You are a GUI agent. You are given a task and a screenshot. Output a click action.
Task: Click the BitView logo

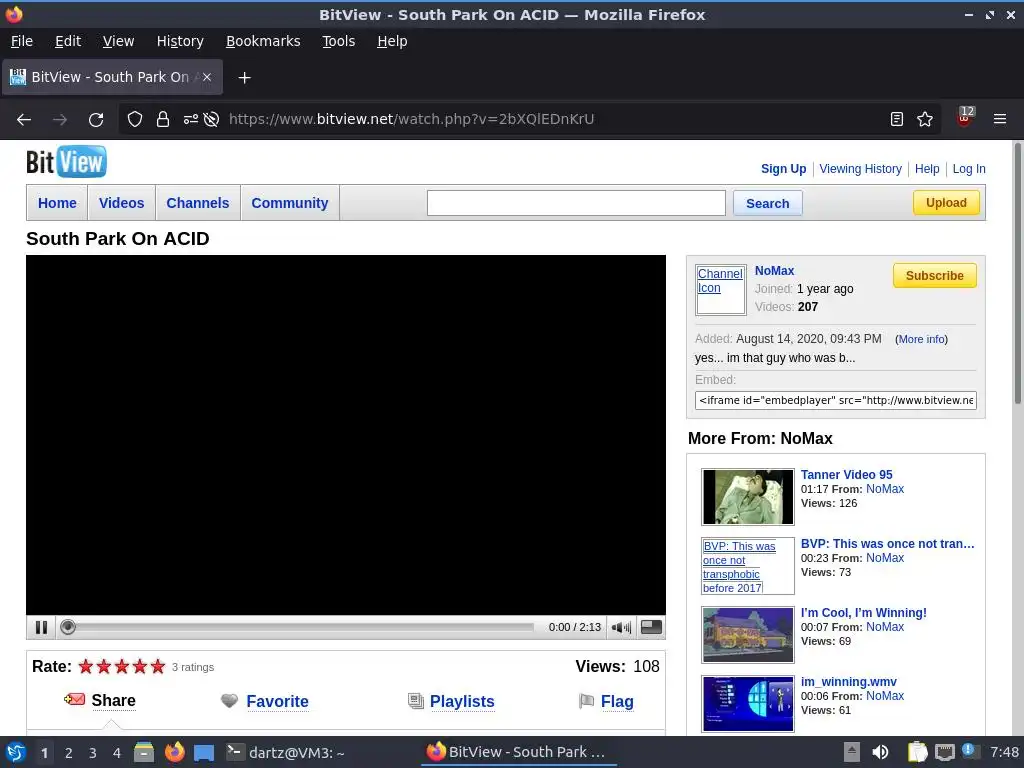[66, 162]
